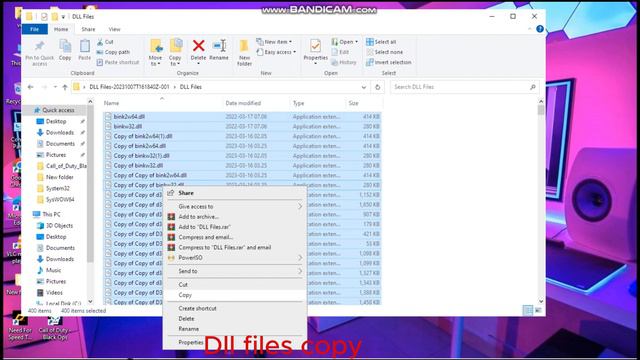Screen dimensions: 640x360
Task: Open the File tab
Action: pos(35,29)
